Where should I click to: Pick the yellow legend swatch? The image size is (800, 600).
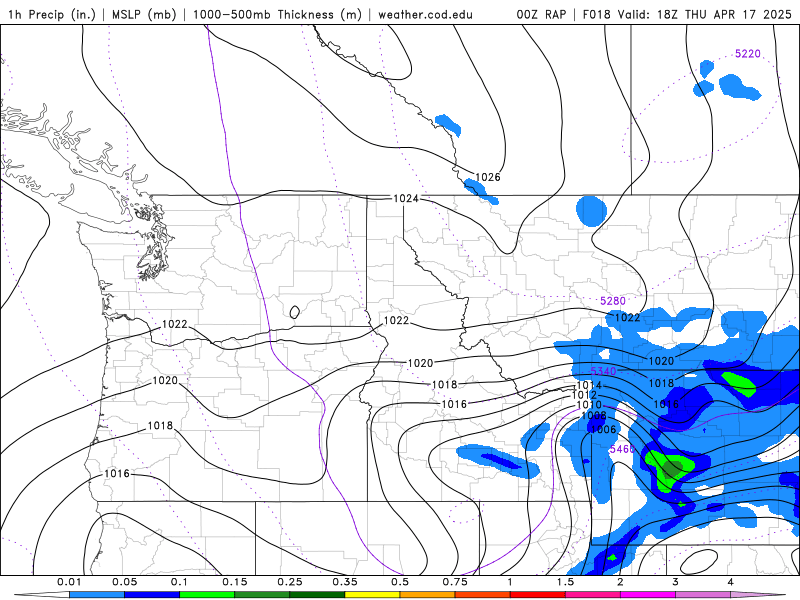tap(372, 595)
